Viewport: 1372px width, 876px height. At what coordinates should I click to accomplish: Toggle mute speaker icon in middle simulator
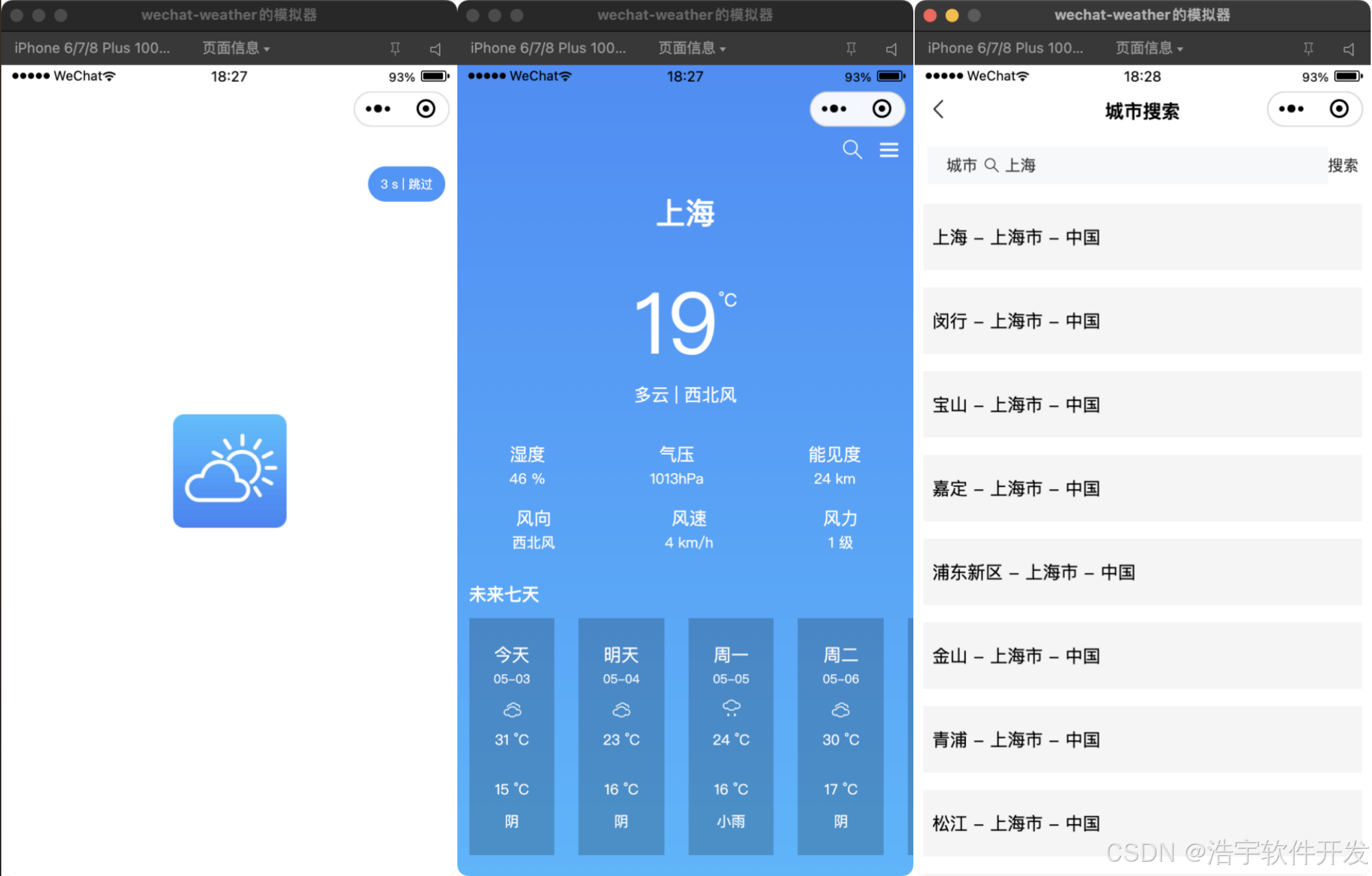(891, 49)
